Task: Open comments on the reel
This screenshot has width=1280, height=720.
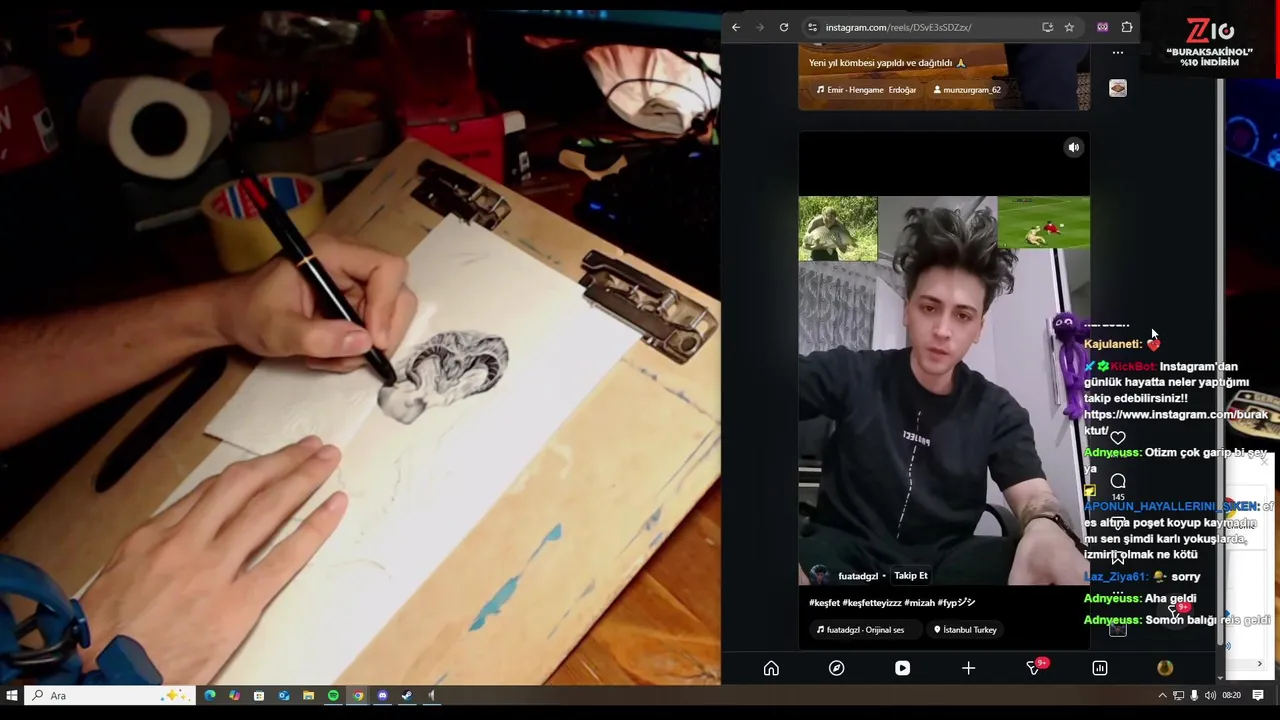Action: coord(1118,481)
